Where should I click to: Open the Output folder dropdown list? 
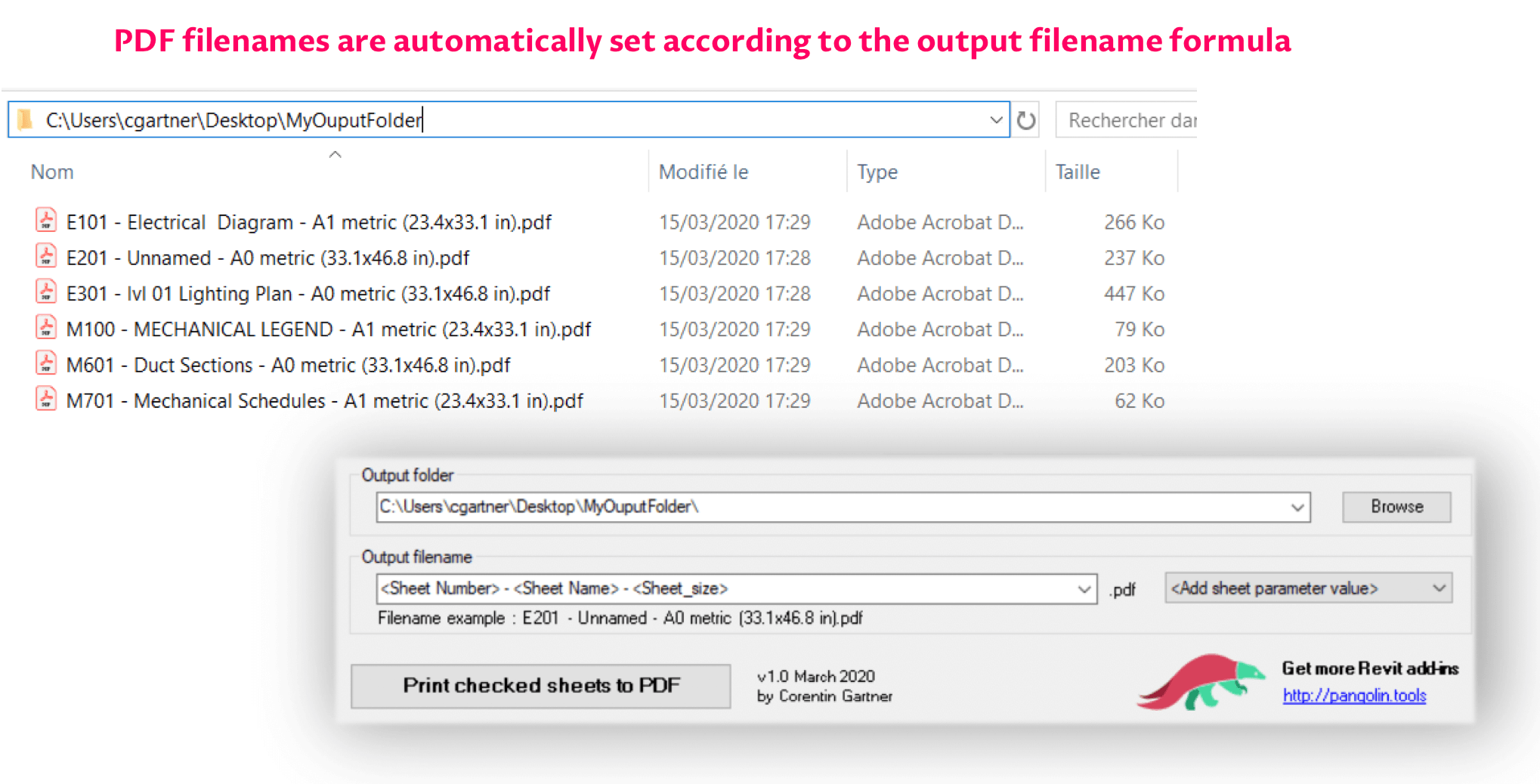click(1297, 507)
